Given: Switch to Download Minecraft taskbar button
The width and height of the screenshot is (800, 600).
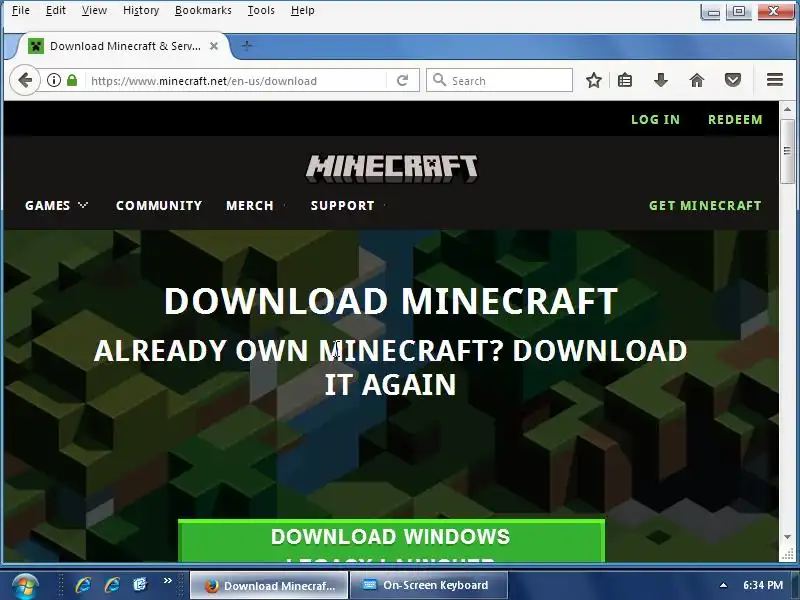Looking at the screenshot, I should (x=269, y=586).
